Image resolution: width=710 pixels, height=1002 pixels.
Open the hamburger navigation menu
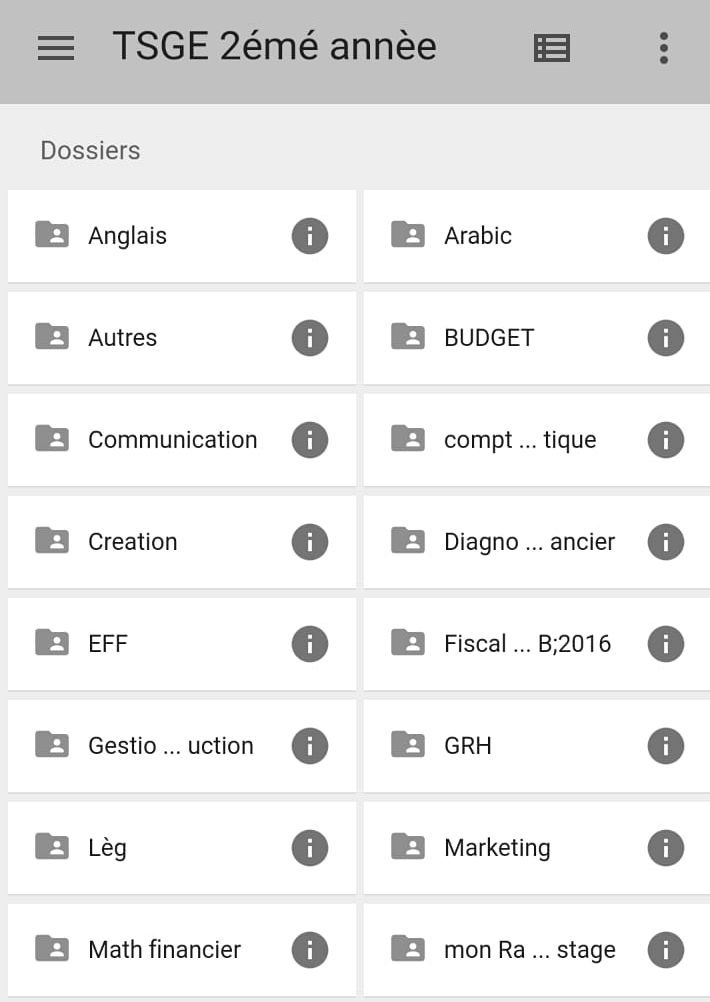[56, 48]
